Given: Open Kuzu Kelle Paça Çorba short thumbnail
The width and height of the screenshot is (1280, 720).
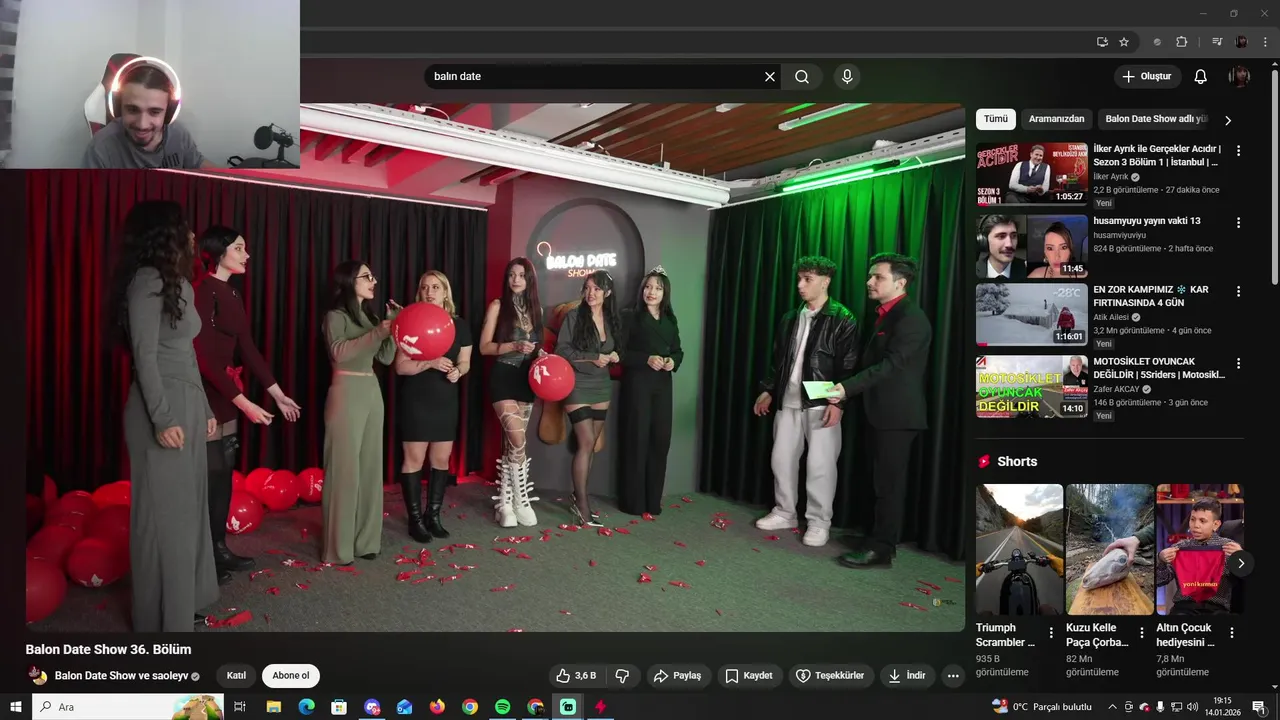Looking at the screenshot, I should point(1110,549).
